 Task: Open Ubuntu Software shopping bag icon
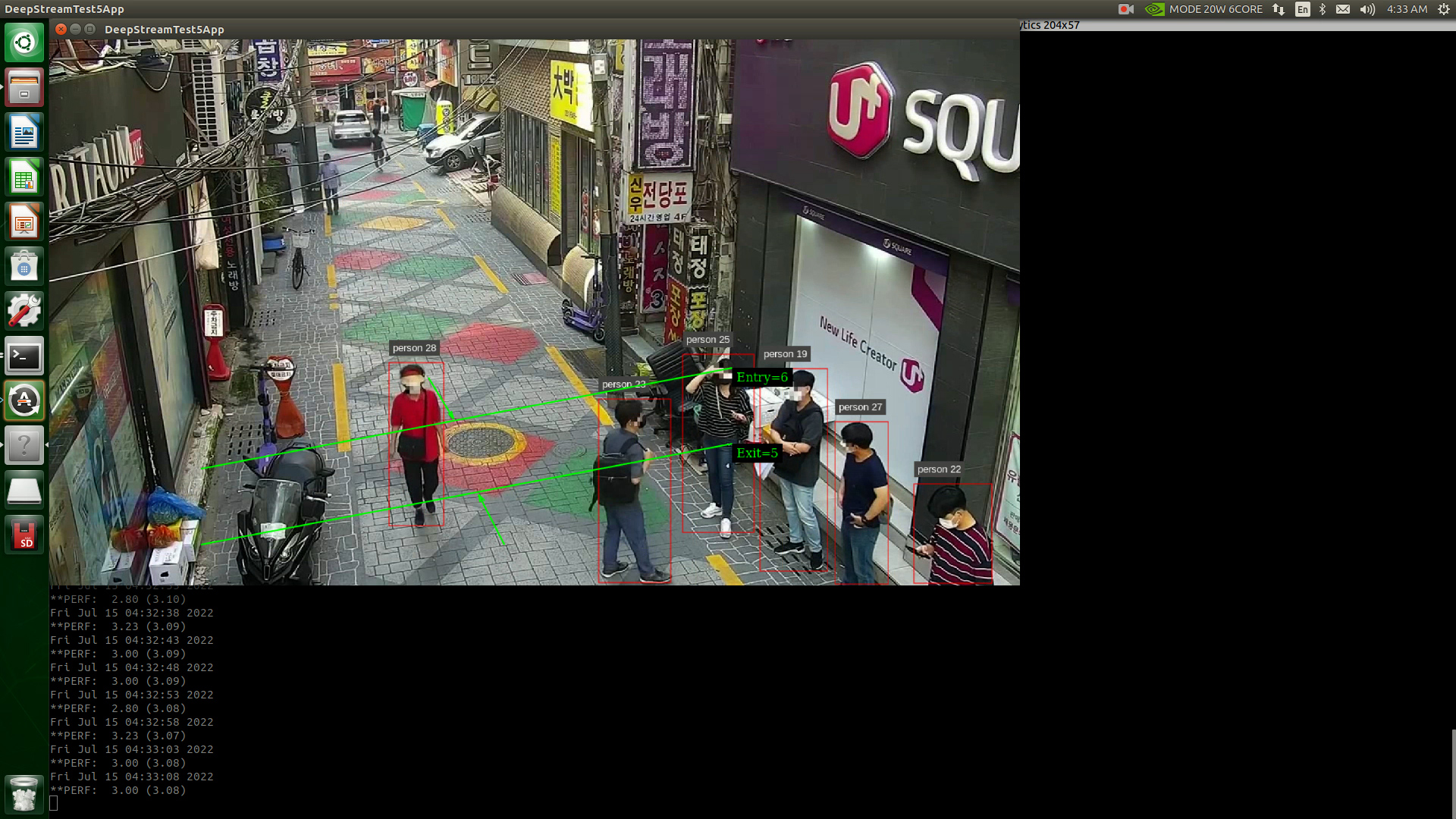(x=24, y=266)
